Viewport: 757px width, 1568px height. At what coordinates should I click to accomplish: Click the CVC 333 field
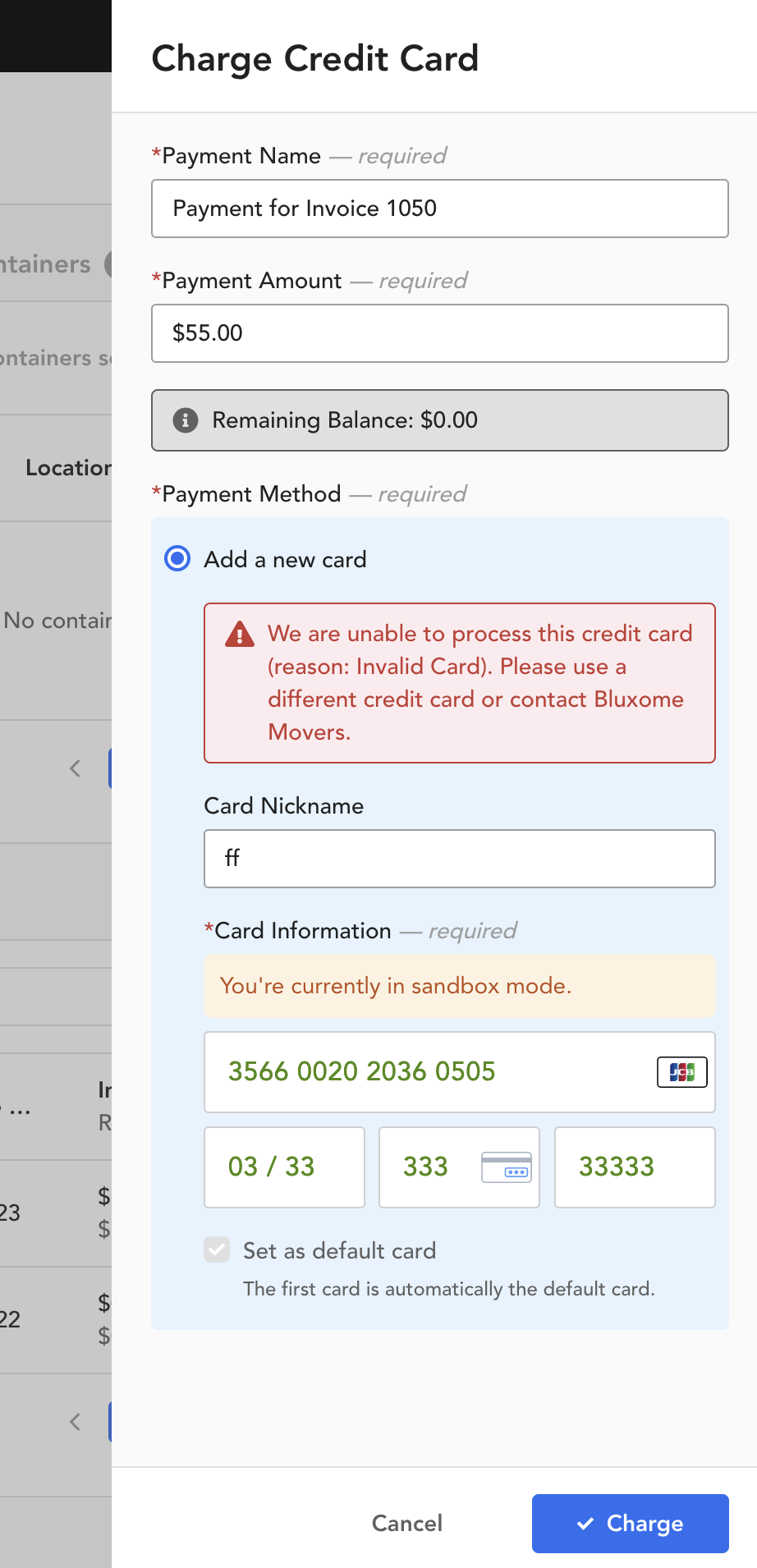pyautogui.click(x=459, y=1167)
